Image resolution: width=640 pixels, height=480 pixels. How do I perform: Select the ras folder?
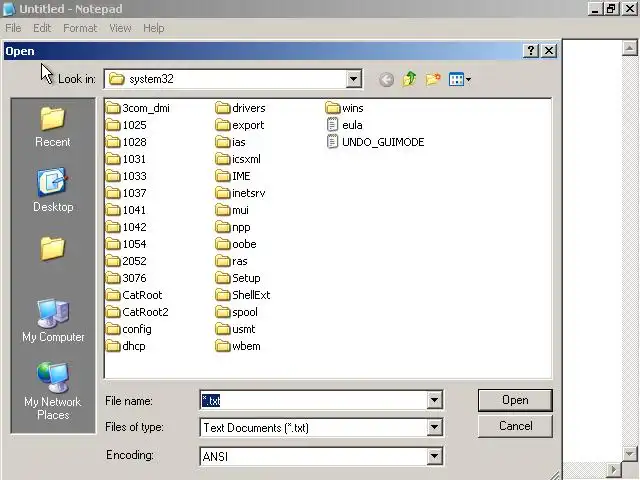click(231, 261)
